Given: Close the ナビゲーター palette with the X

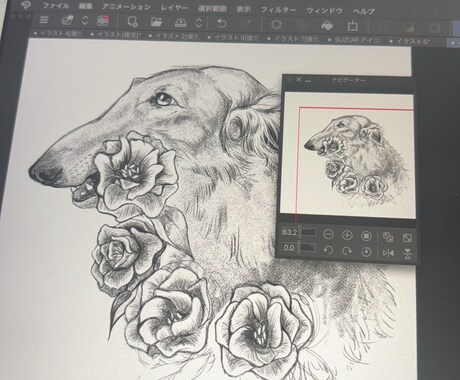Looking at the screenshot, I should 298,79.
